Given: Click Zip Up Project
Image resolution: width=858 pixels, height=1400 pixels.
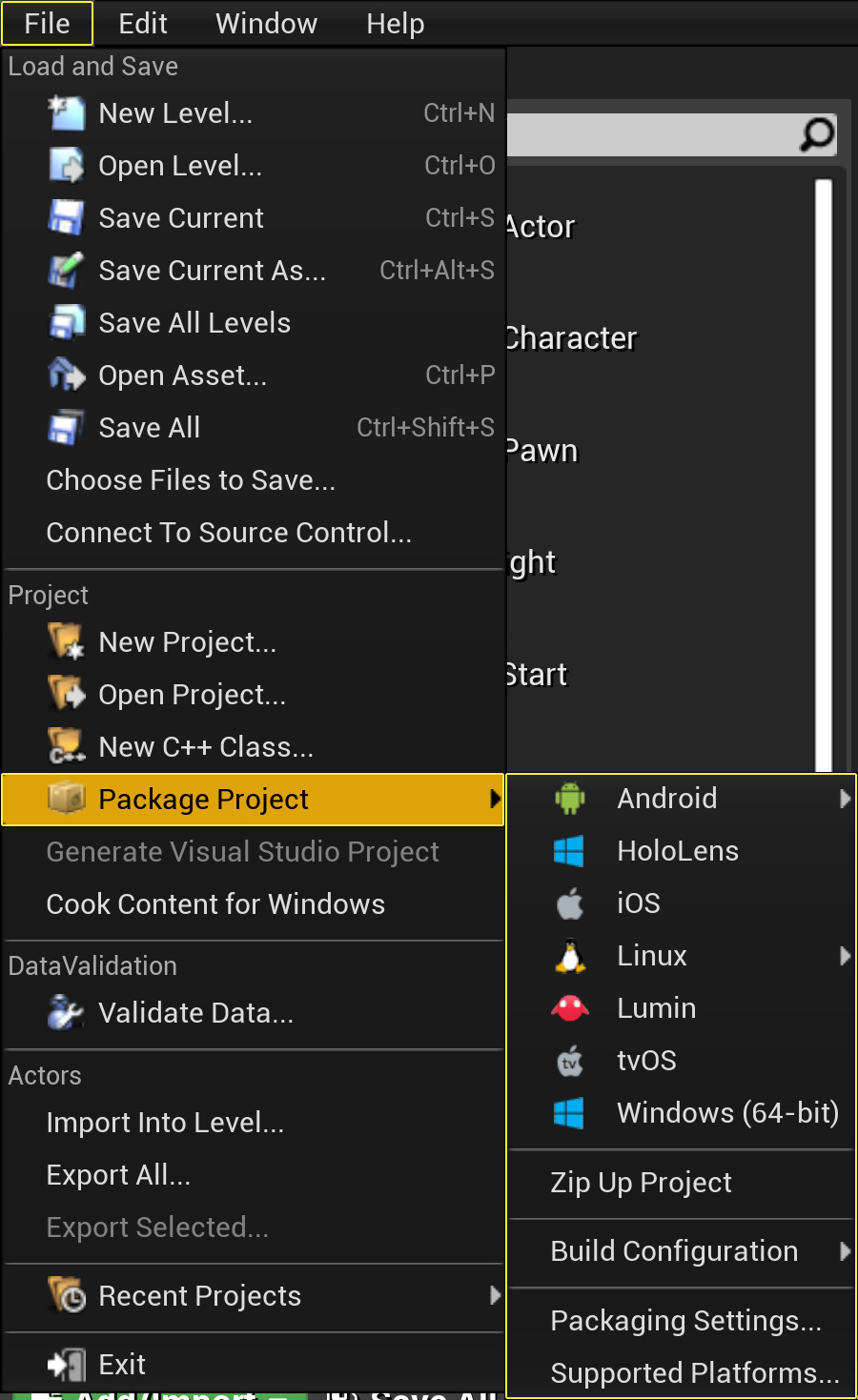Looking at the screenshot, I should coord(641,1183).
